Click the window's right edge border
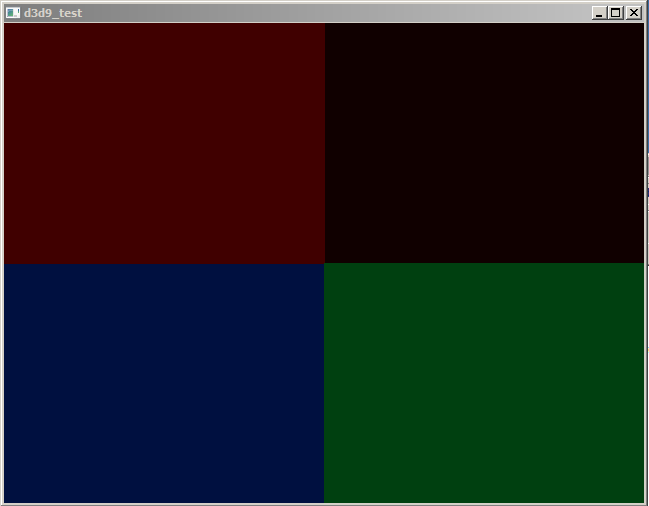 tap(646, 263)
